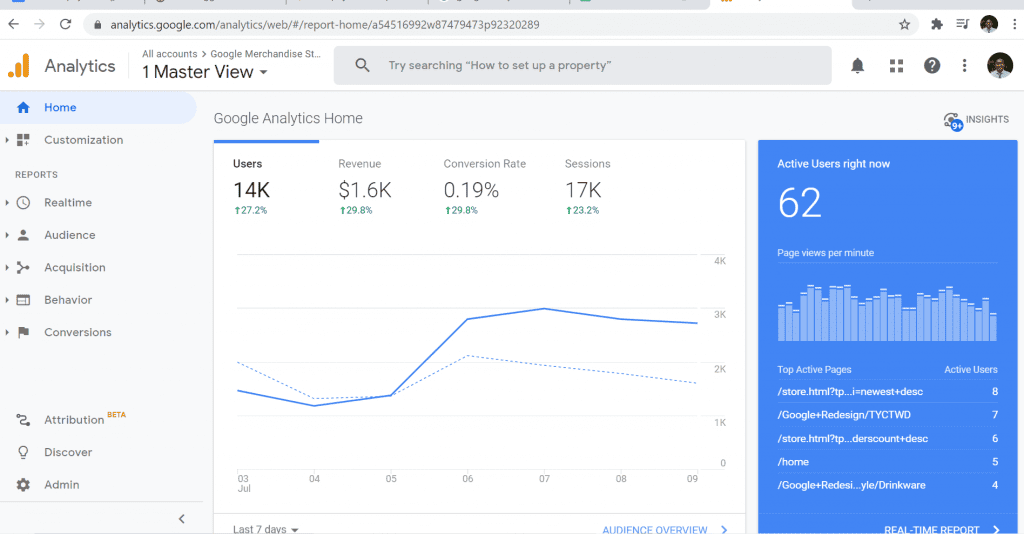Expand the Conversions reports arrow
1024x534 pixels.
7,332
